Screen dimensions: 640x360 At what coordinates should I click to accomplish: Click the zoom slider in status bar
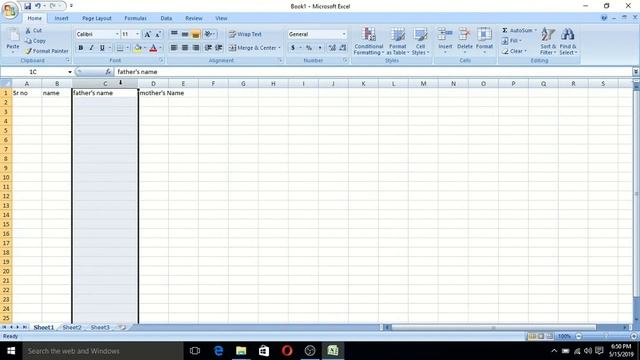coord(606,336)
